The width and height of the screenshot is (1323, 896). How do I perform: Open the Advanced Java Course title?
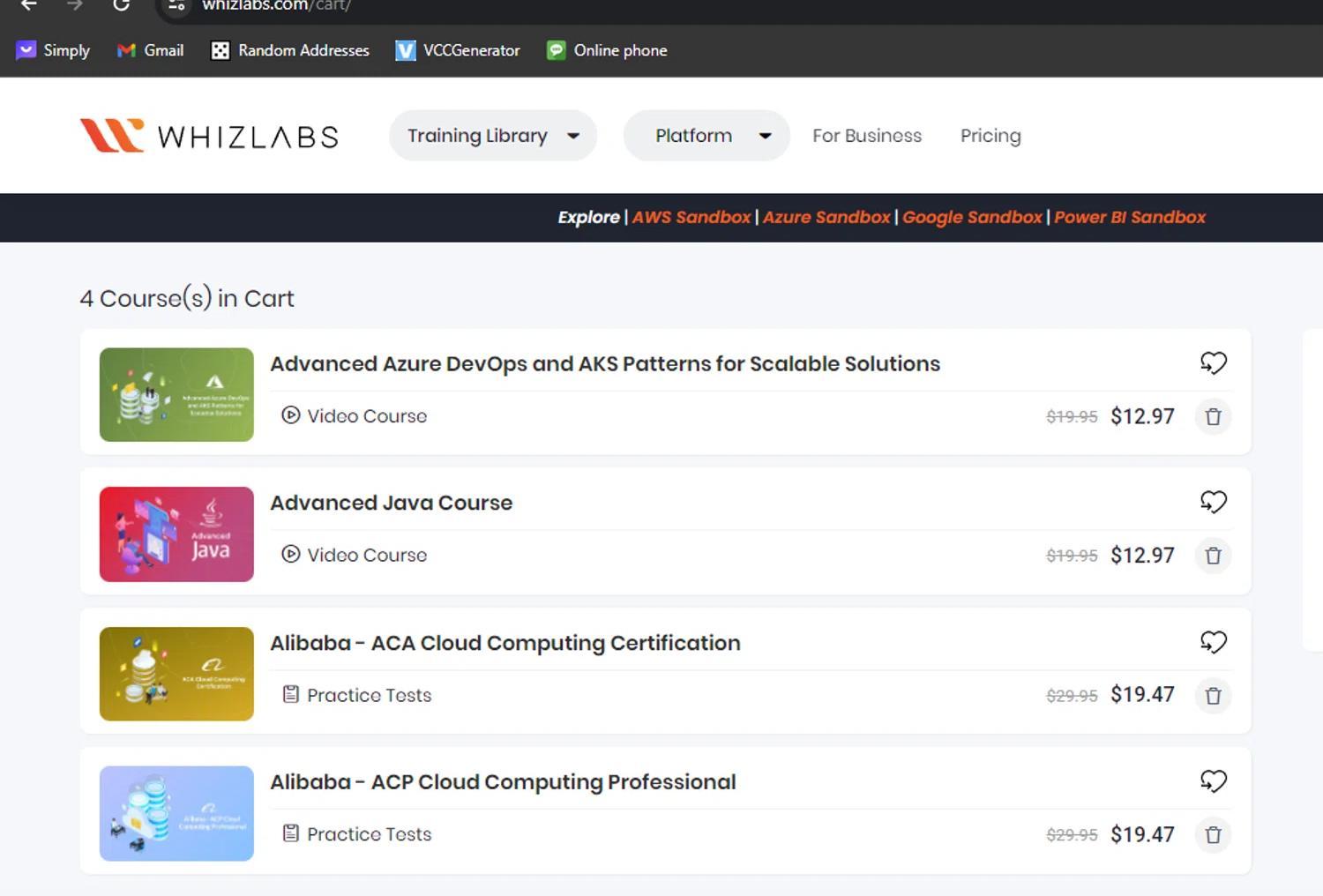tap(391, 503)
